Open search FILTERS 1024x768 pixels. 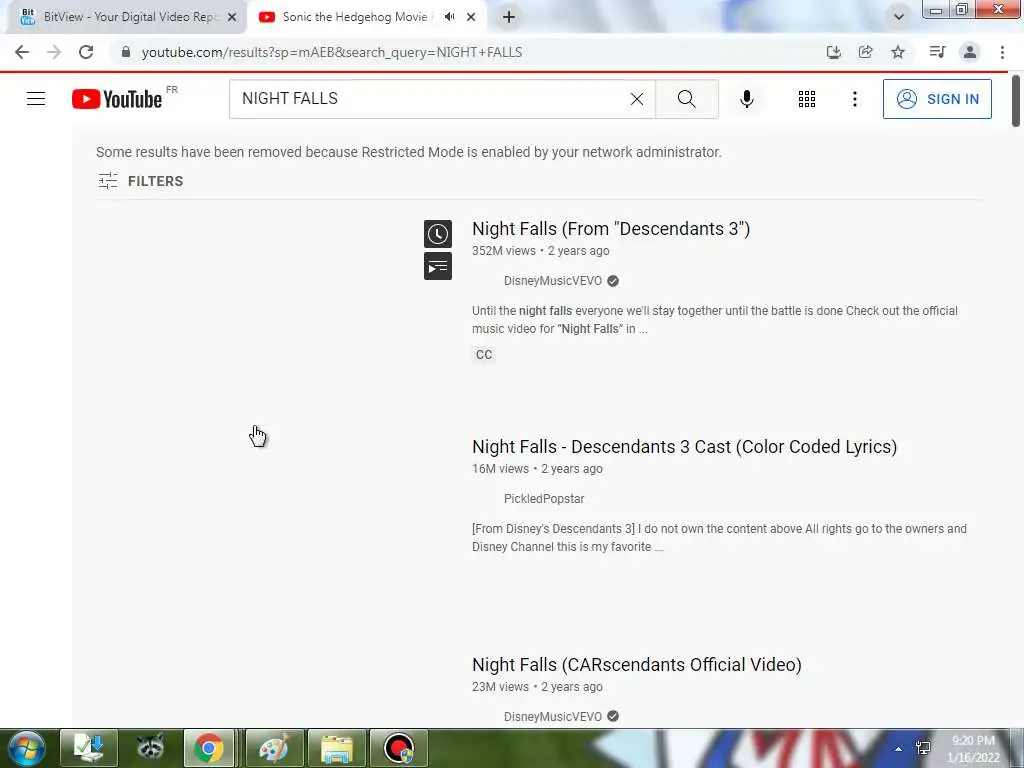[x=140, y=181]
